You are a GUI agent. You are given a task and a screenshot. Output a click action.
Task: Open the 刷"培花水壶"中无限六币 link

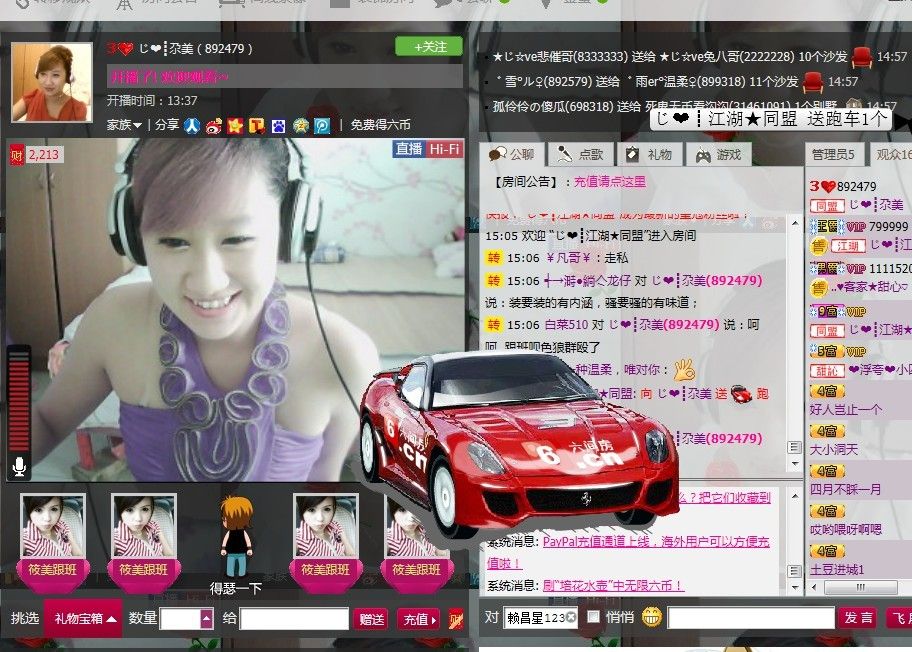[614, 586]
